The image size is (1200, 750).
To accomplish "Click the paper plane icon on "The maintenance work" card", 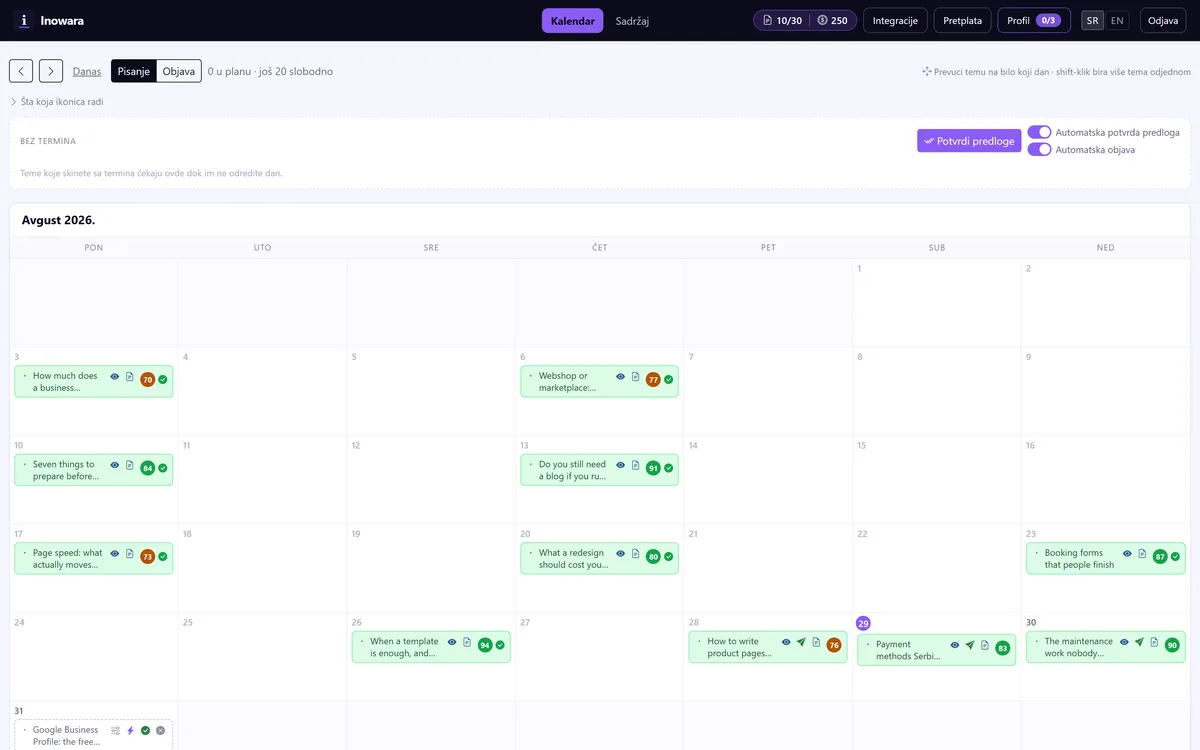I will pos(1139,642).
